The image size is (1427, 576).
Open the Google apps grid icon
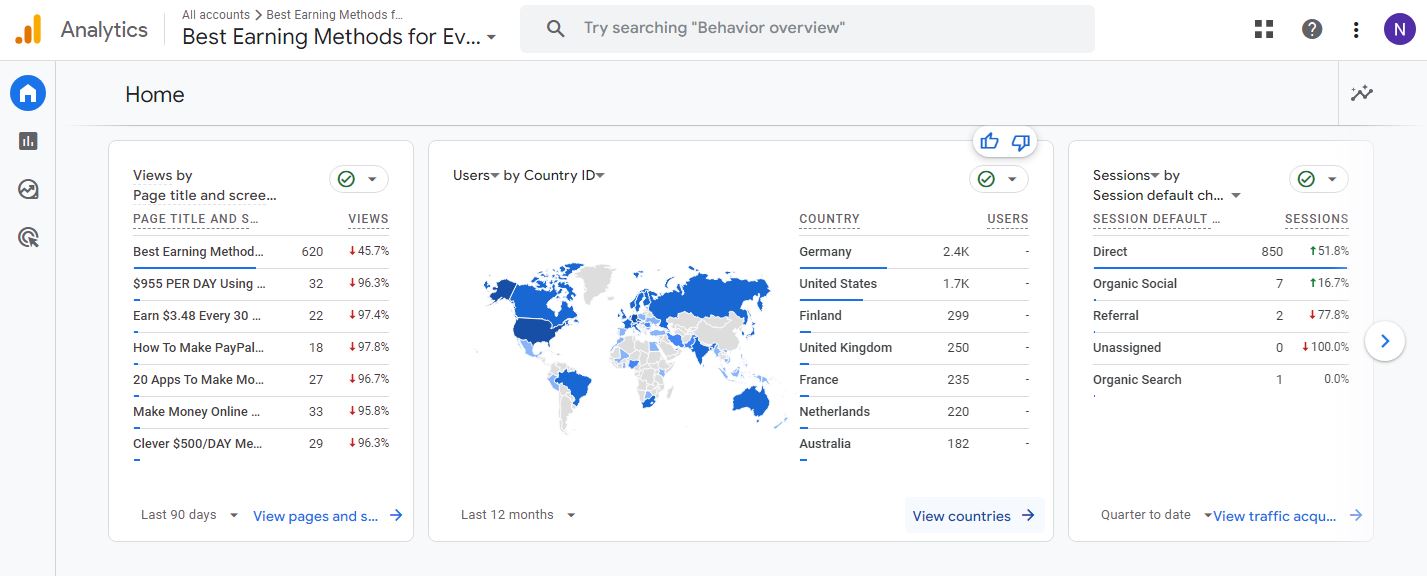(x=1264, y=29)
